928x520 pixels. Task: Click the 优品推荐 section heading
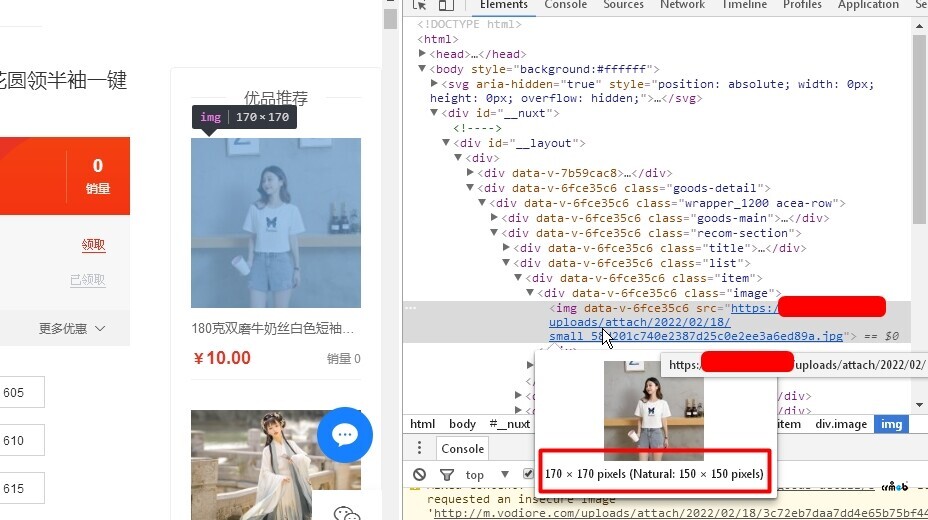point(276,97)
